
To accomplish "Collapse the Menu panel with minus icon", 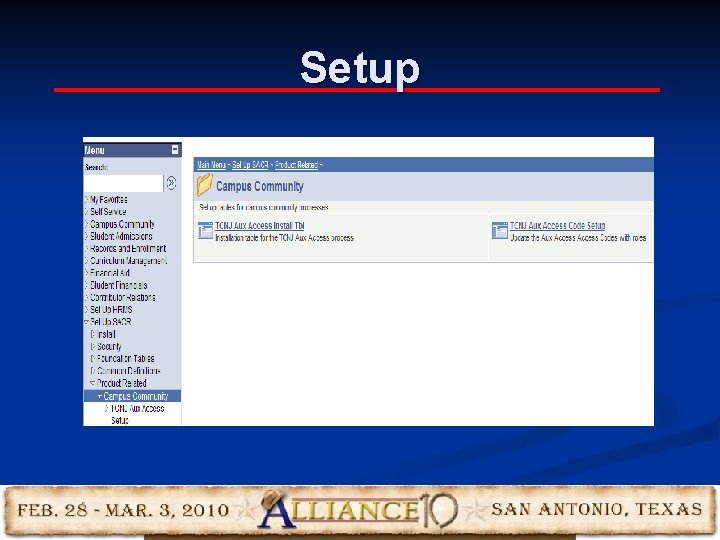I will 174,150.
